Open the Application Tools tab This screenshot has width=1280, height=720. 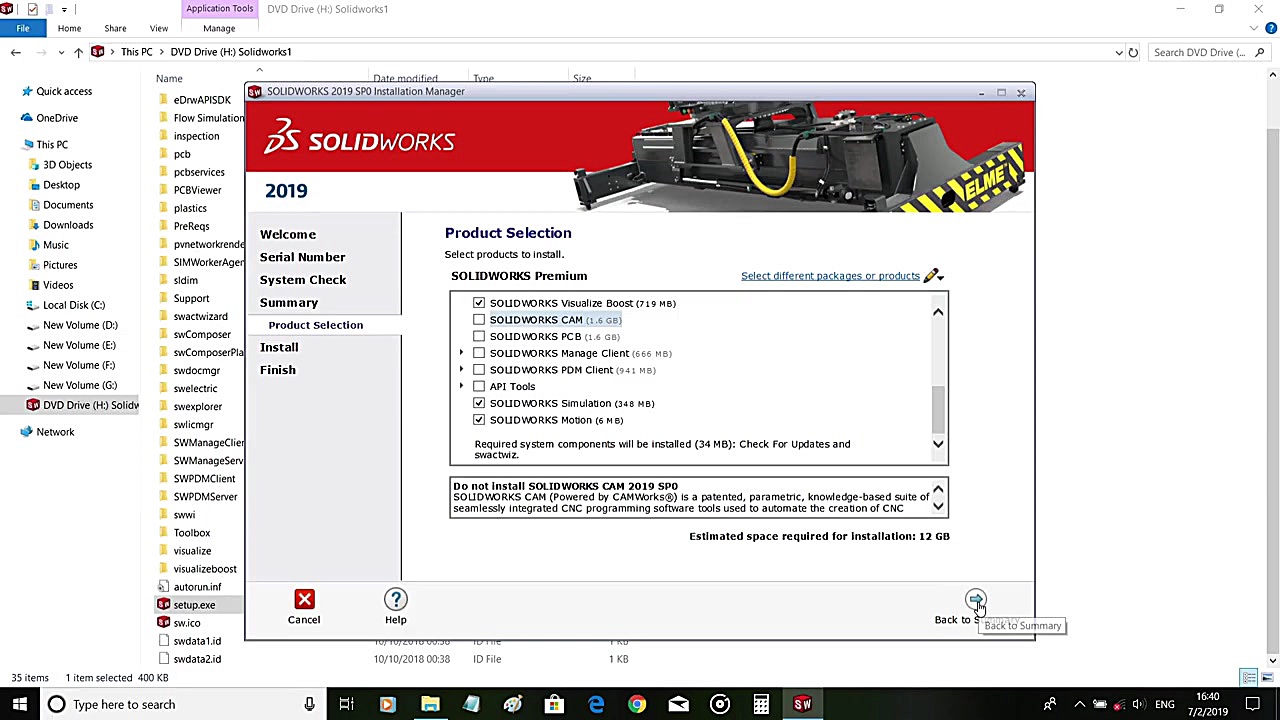(219, 9)
